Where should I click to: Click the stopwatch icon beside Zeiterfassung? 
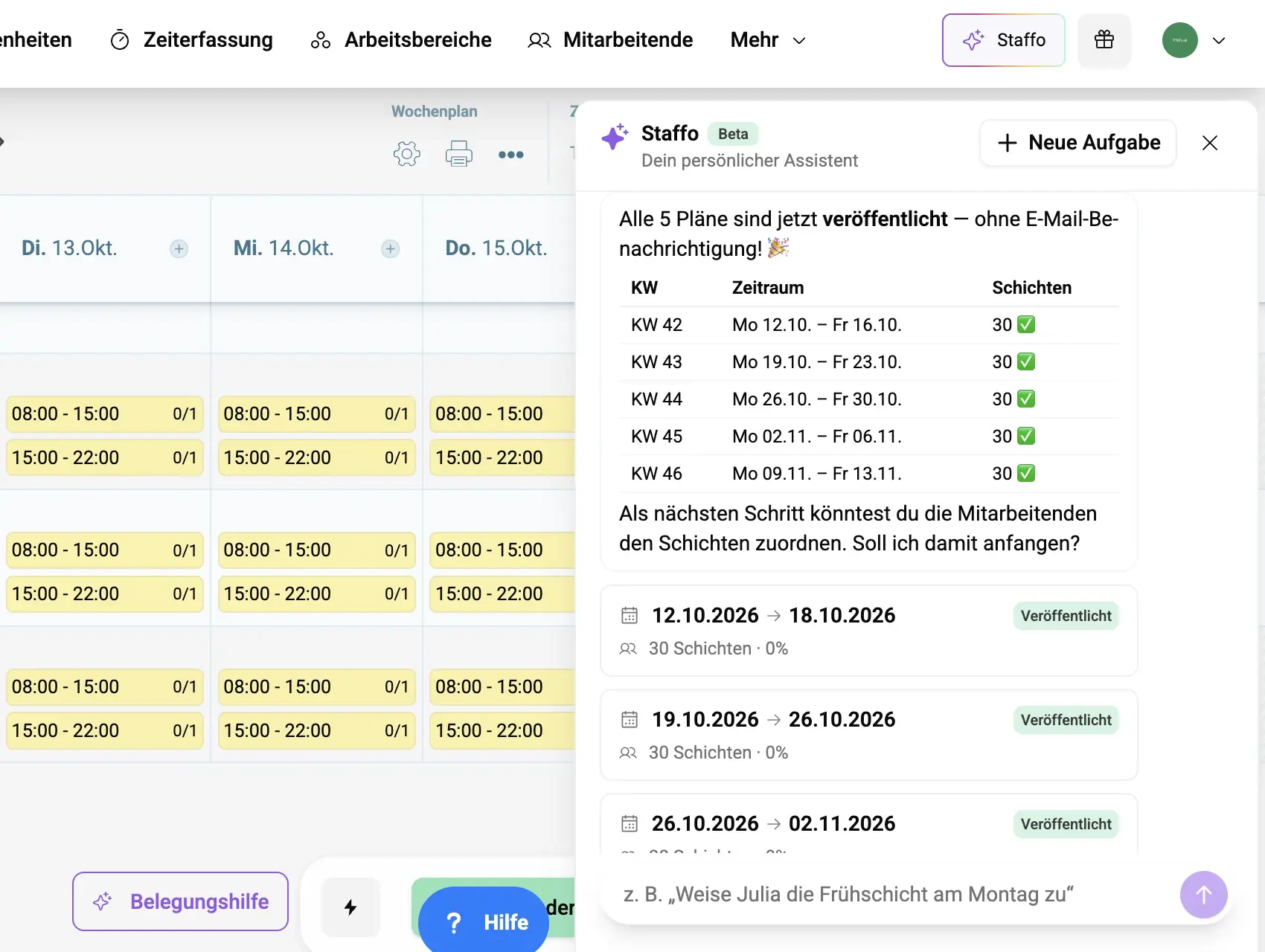[120, 40]
